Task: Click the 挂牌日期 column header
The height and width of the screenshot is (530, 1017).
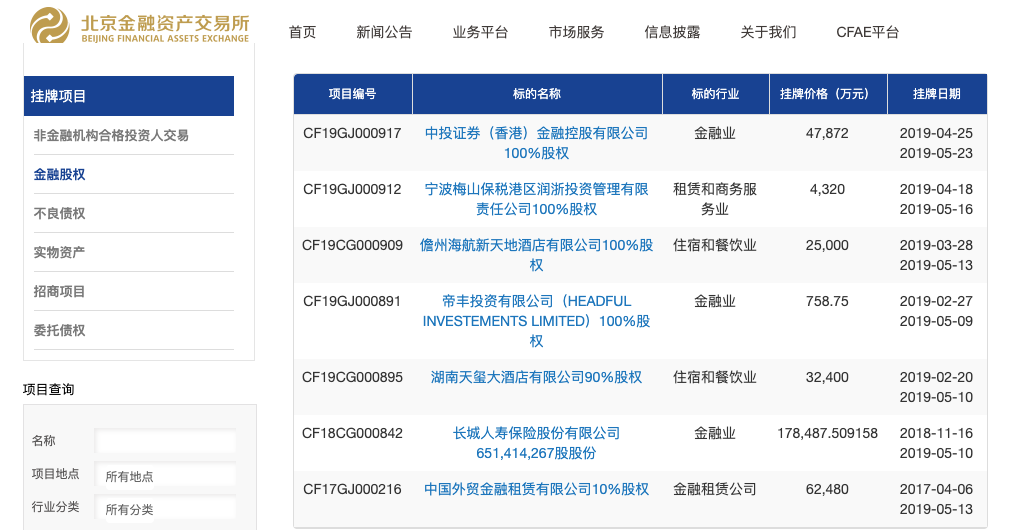Action: point(937,94)
